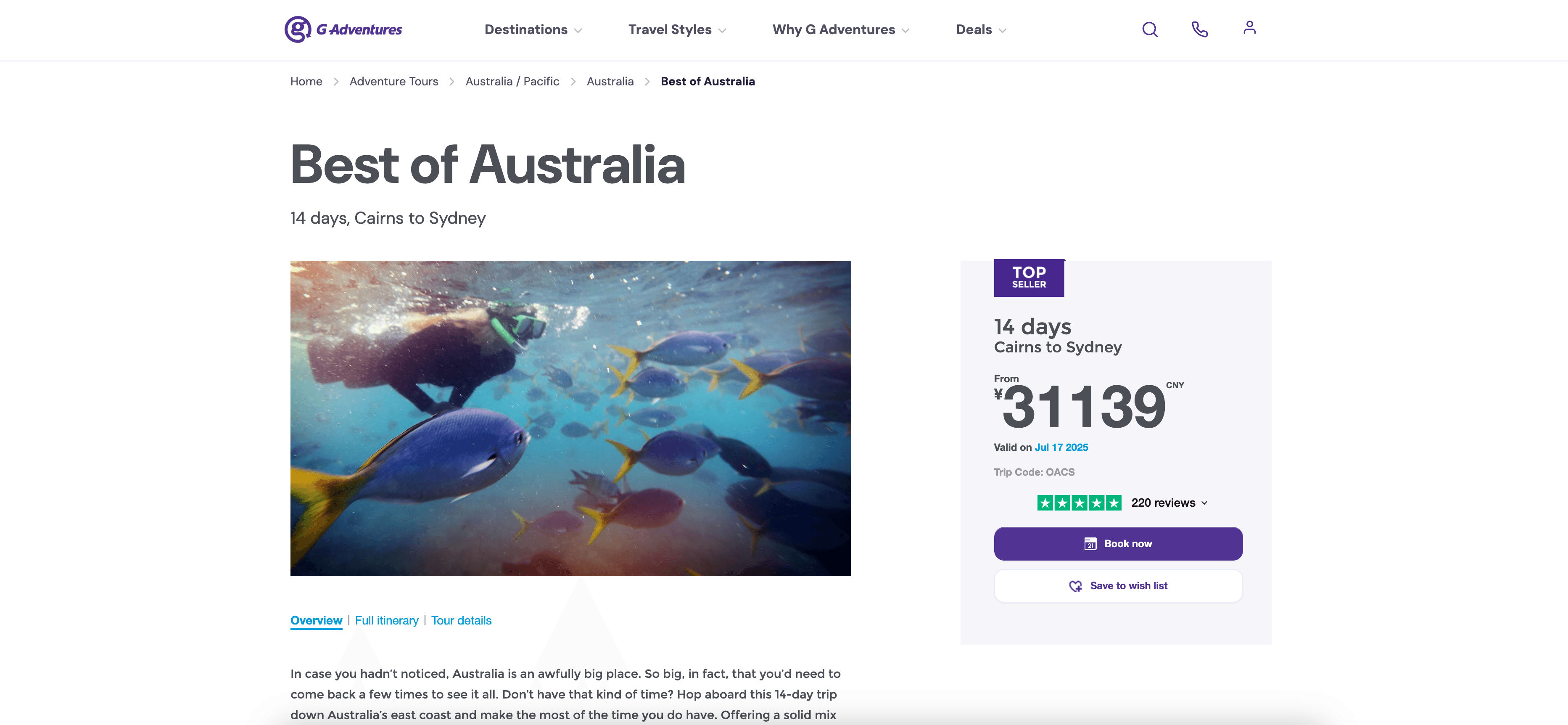Click the Top Seller badge
This screenshot has width=1568, height=725.
click(1029, 278)
